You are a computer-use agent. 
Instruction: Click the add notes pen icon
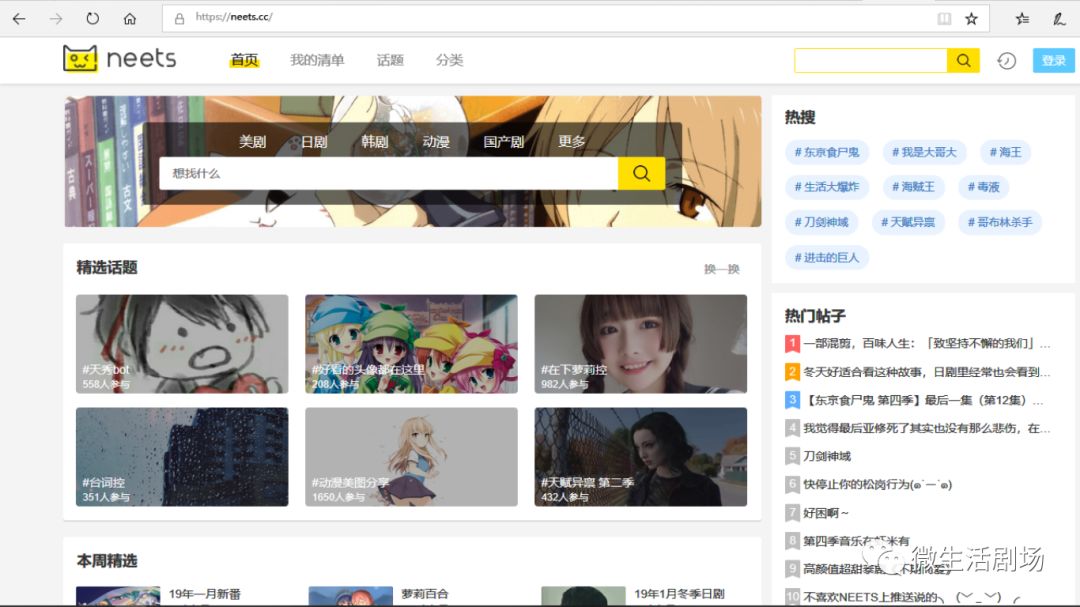[x=1059, y=19]
